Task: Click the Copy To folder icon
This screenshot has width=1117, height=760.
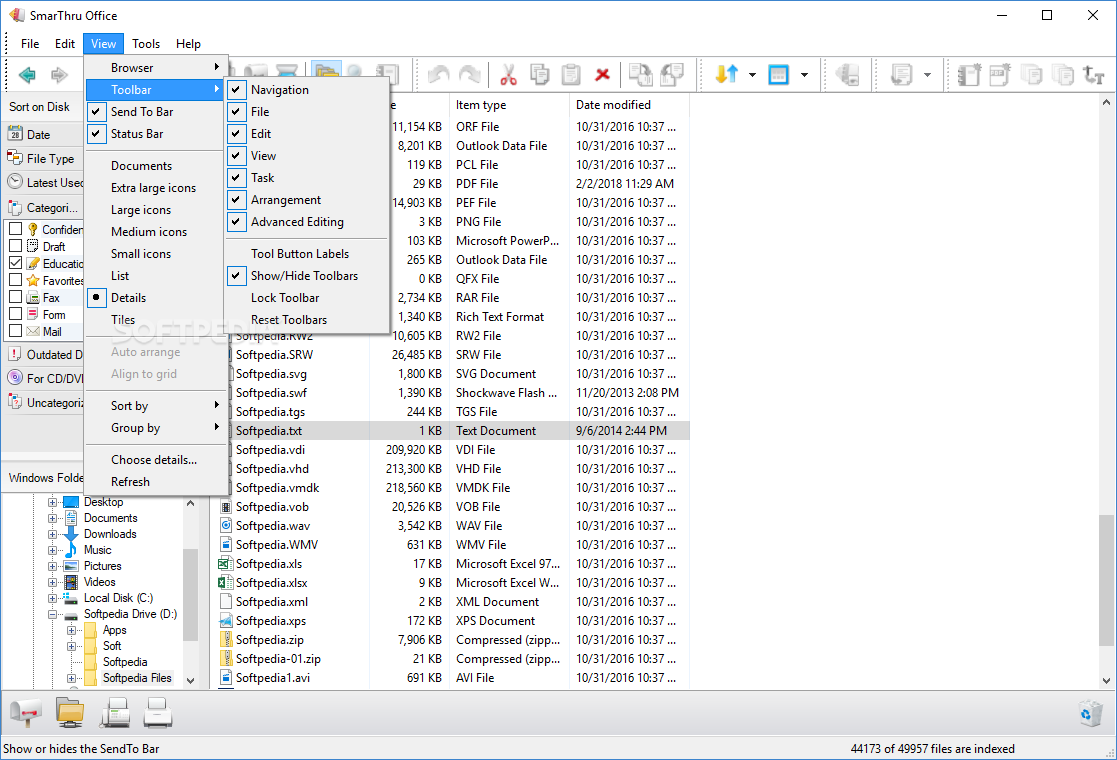Action: pos(640,74)
